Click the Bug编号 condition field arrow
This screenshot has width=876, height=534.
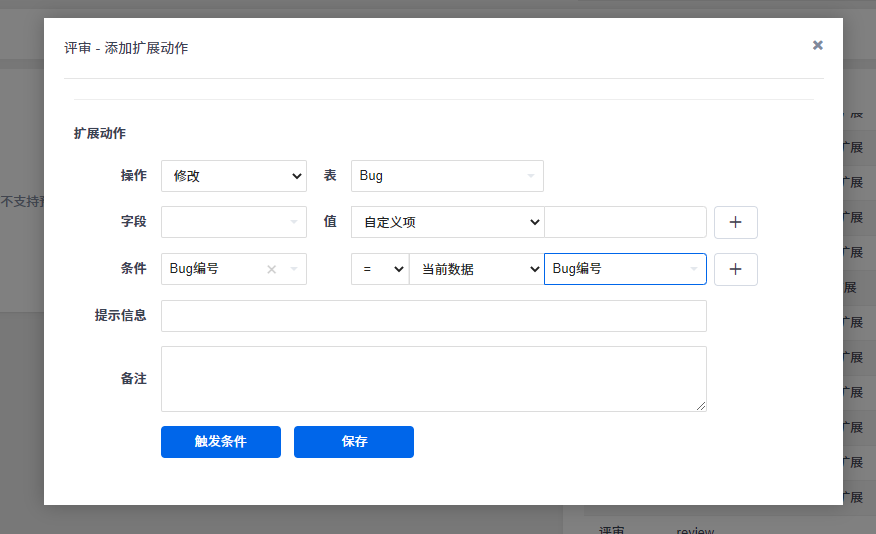click(294, 269)
